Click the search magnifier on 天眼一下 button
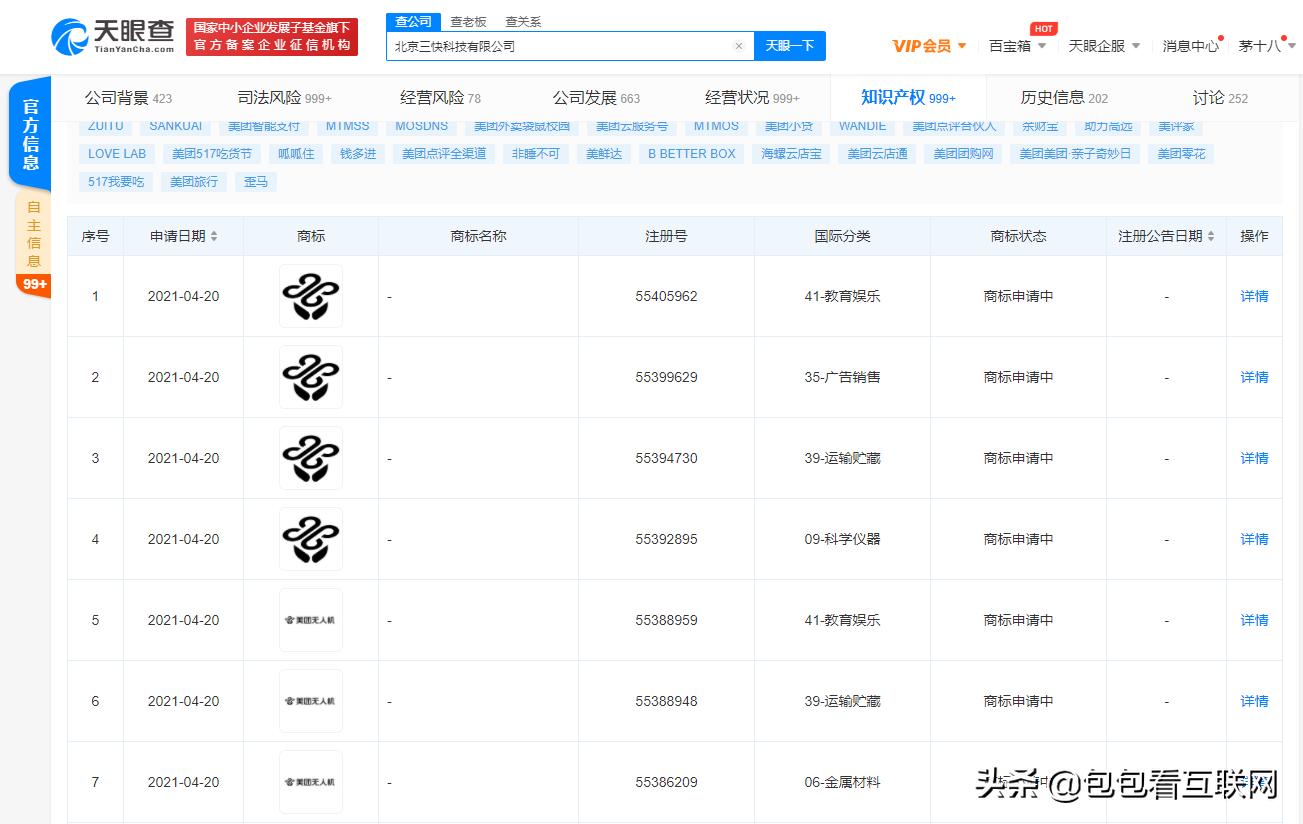The width and height of the screenshot is (1303, 824). coord(790,46)
